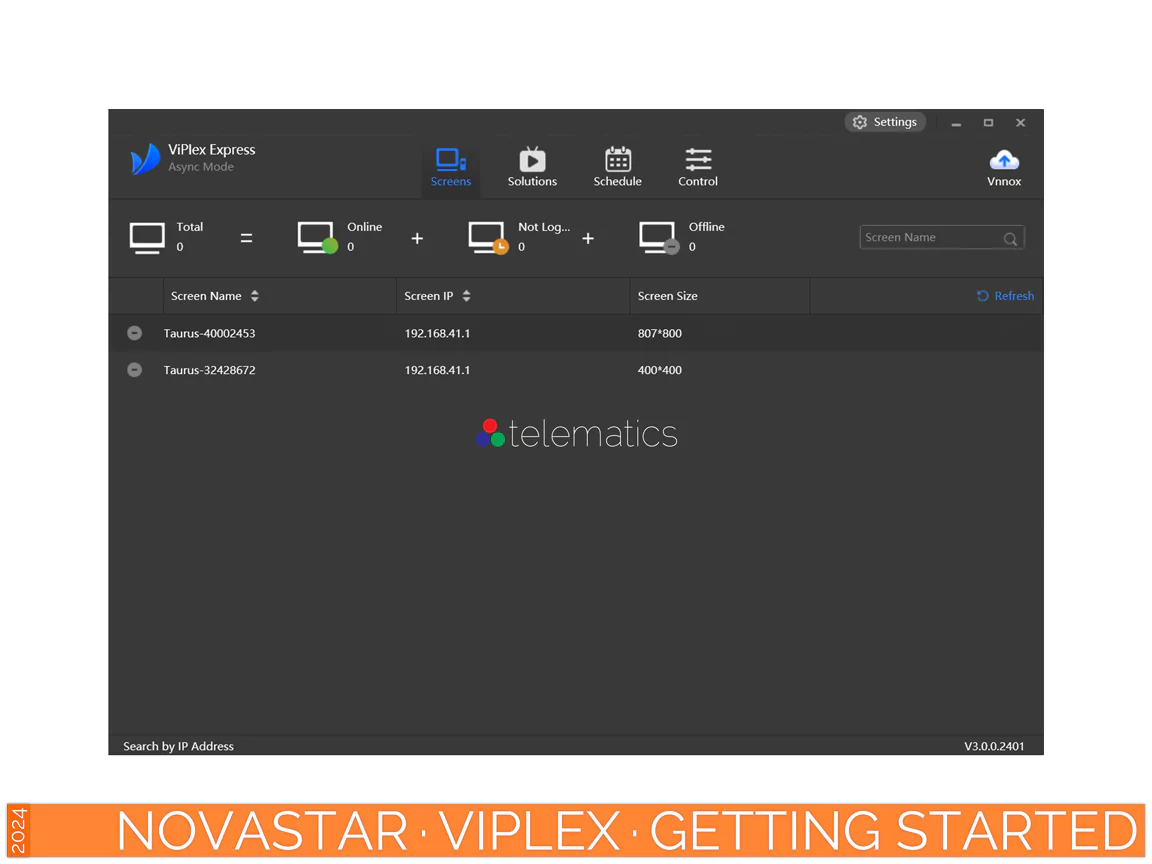Click the Screen Name search field
This screenshot has width=1152, height=864.
(x=930, y=238)
